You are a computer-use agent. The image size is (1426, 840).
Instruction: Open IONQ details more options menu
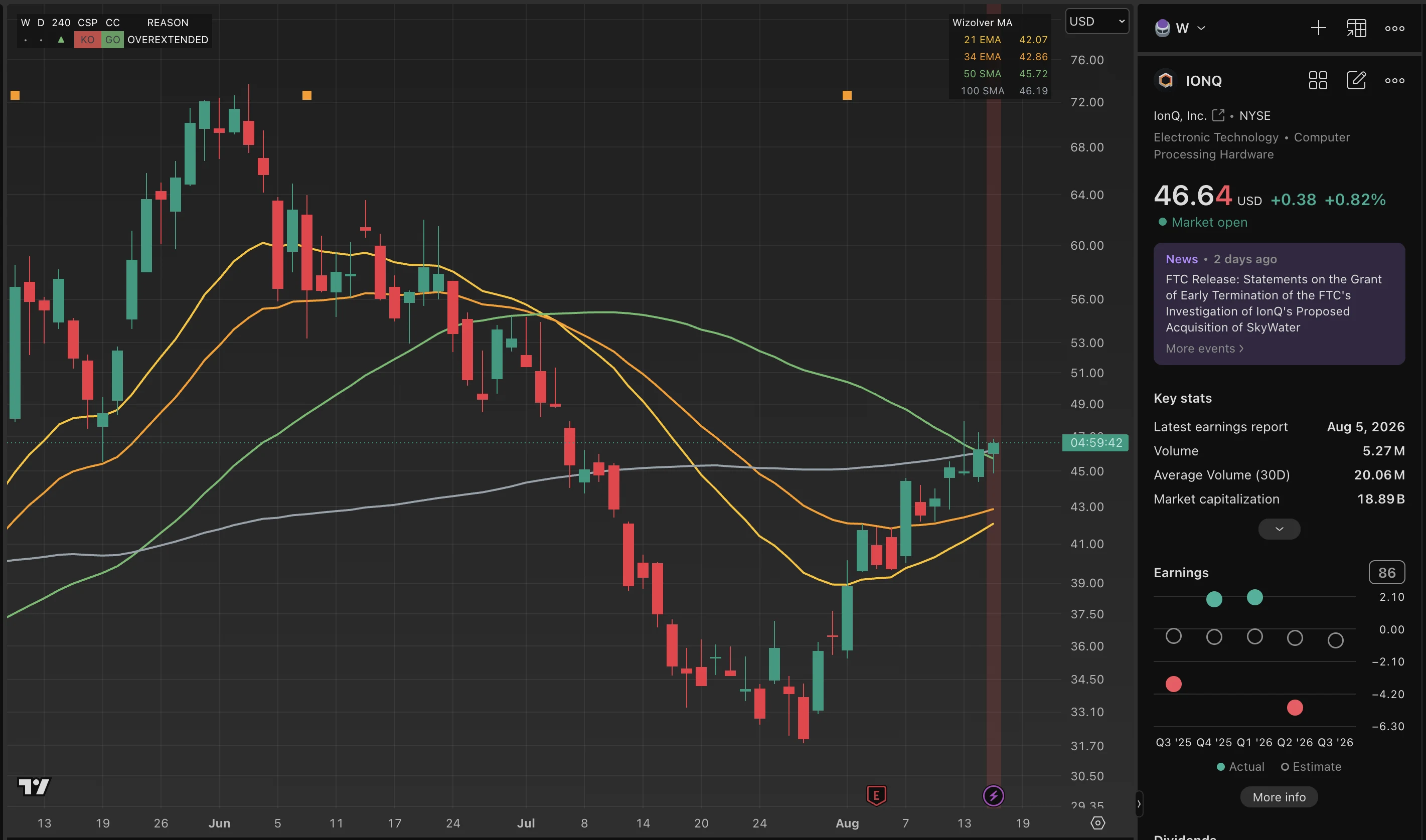1395,80
